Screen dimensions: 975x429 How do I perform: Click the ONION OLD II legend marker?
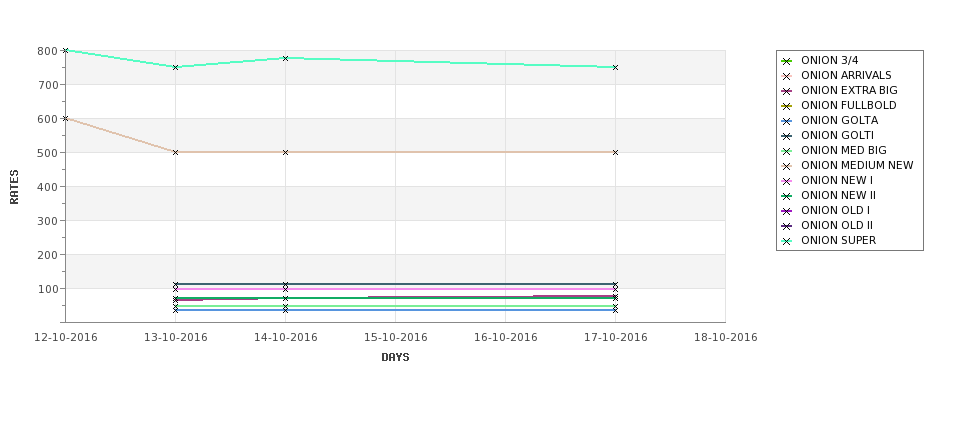(x=787, y=226)
